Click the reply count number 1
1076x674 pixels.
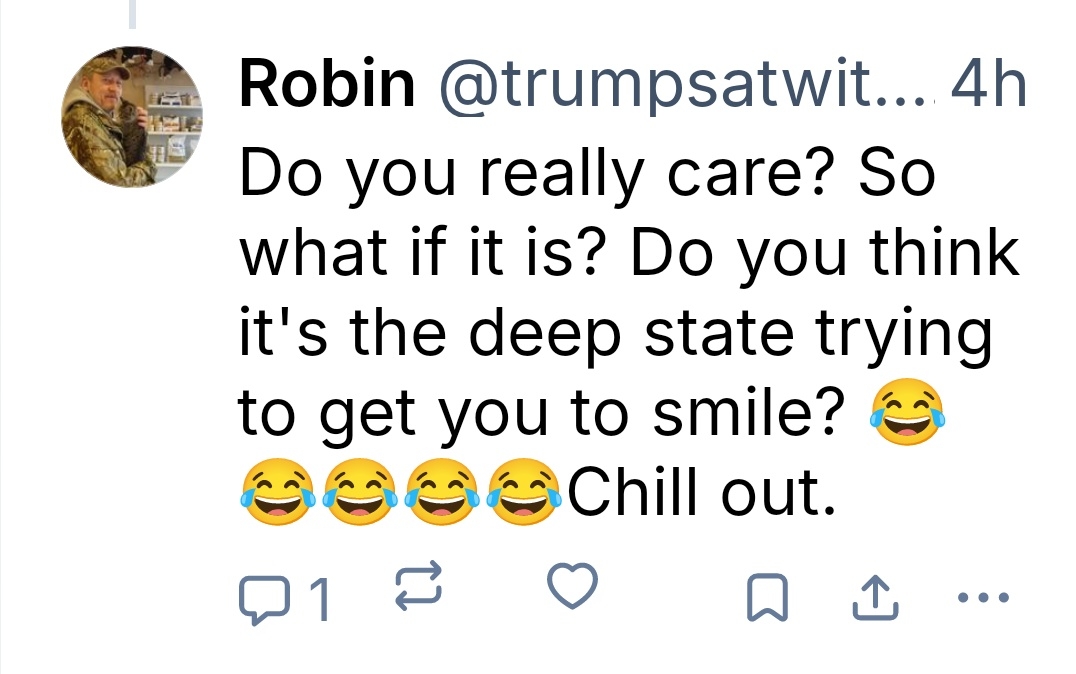coord(318,600)
